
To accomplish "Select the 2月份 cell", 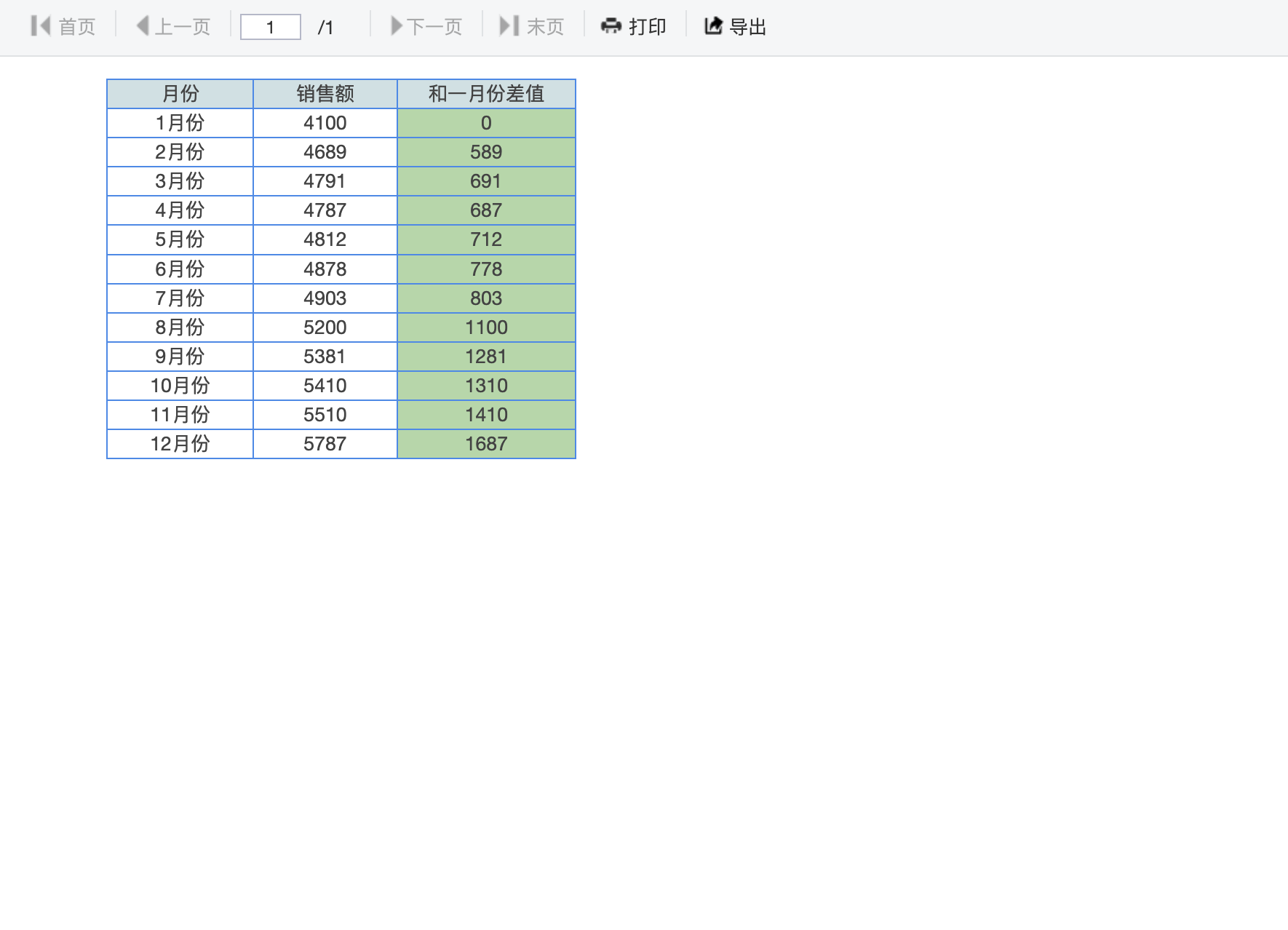I will [180, 152].
